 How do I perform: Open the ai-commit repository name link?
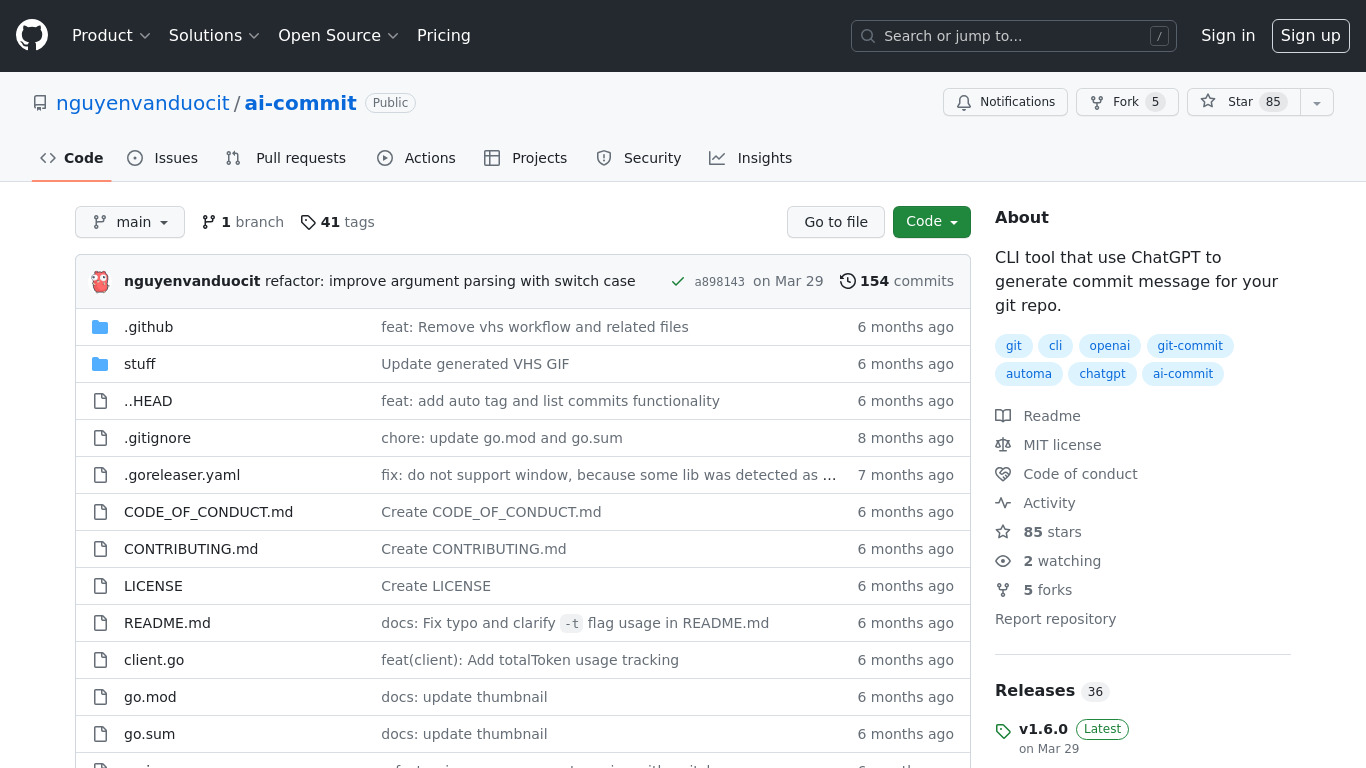tap(301, 103)
